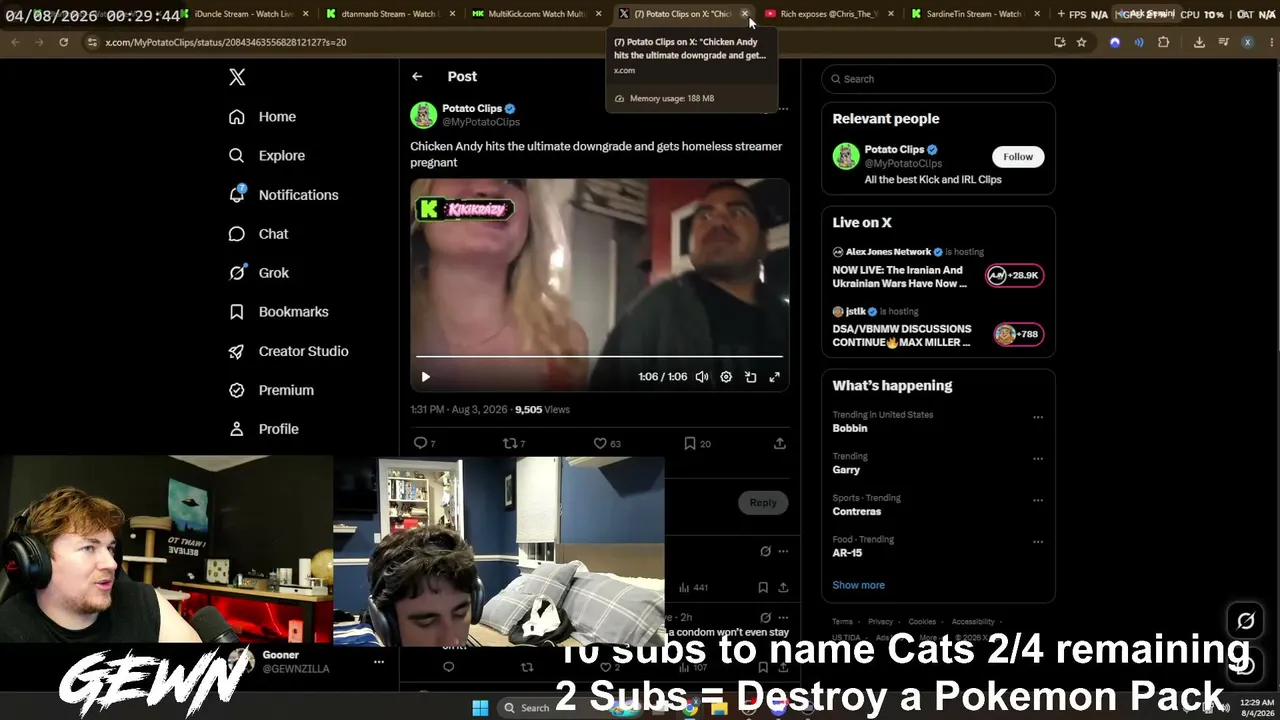The image size is (1280, 720).
Task: Follow Potato Clips in Relevant people
Action: [1018, 157]
